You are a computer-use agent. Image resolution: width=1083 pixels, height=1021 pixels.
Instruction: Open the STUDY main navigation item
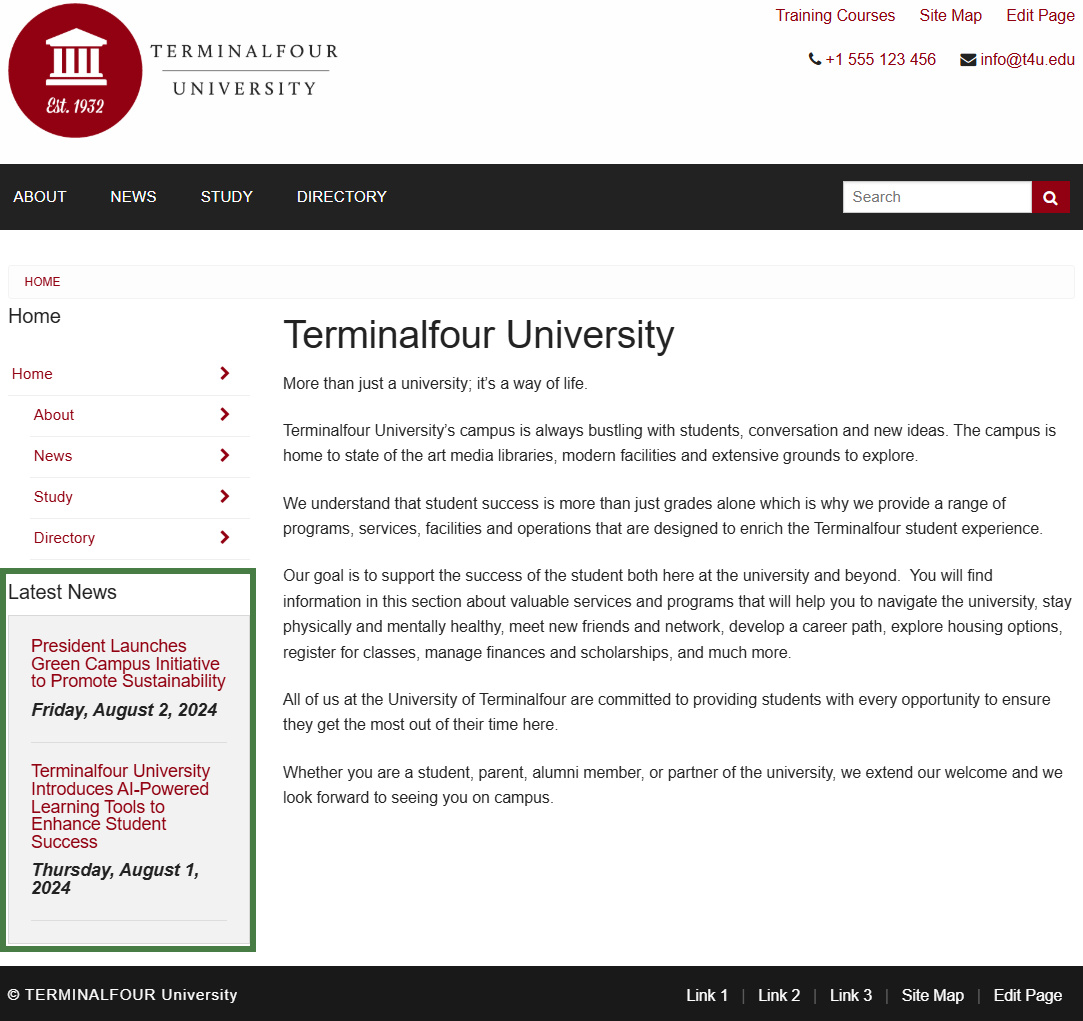point(226,197)
